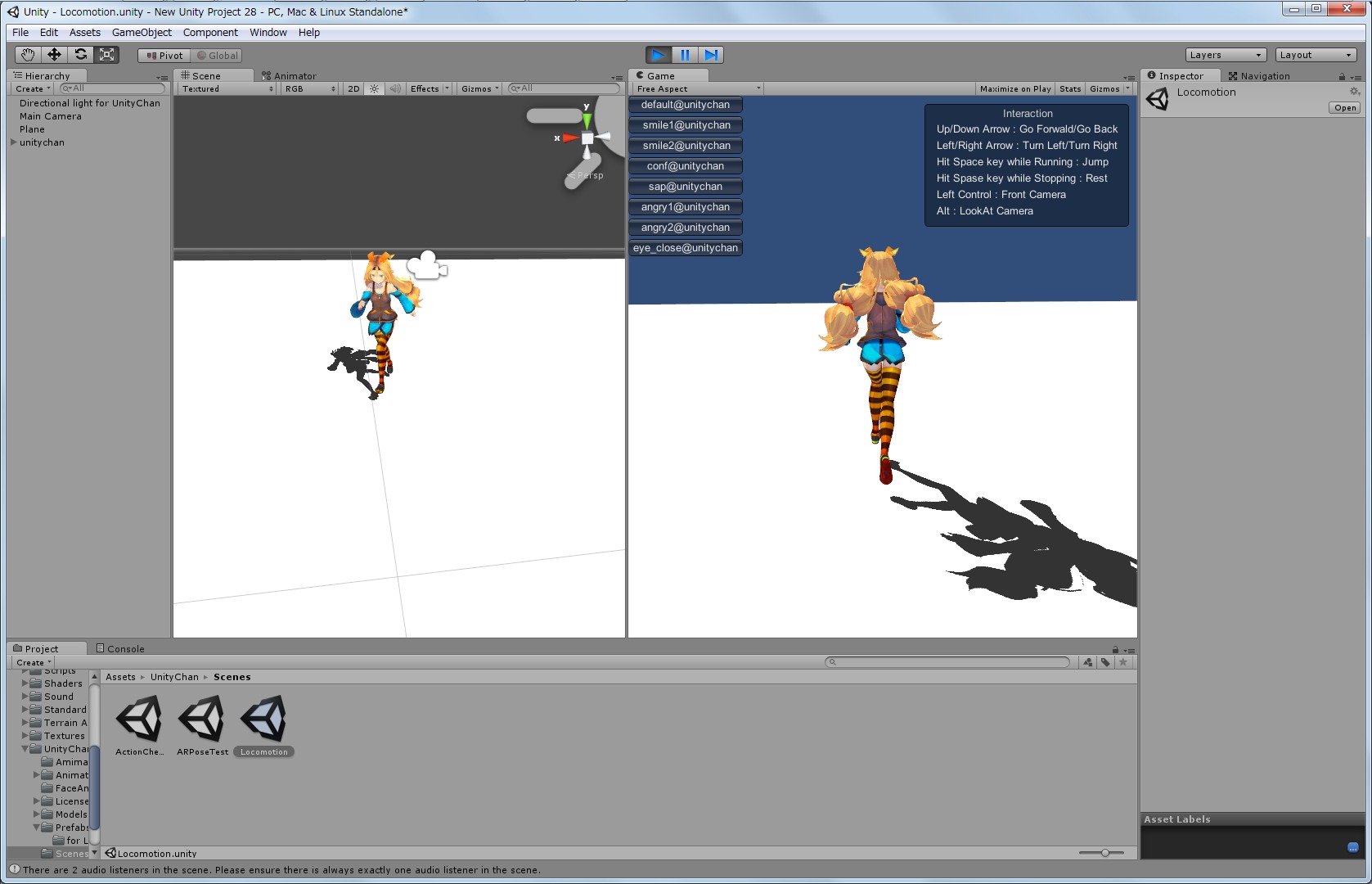Click the Pause button
Viewport: 1372px width, 884px height.
(x=685, y=55)
